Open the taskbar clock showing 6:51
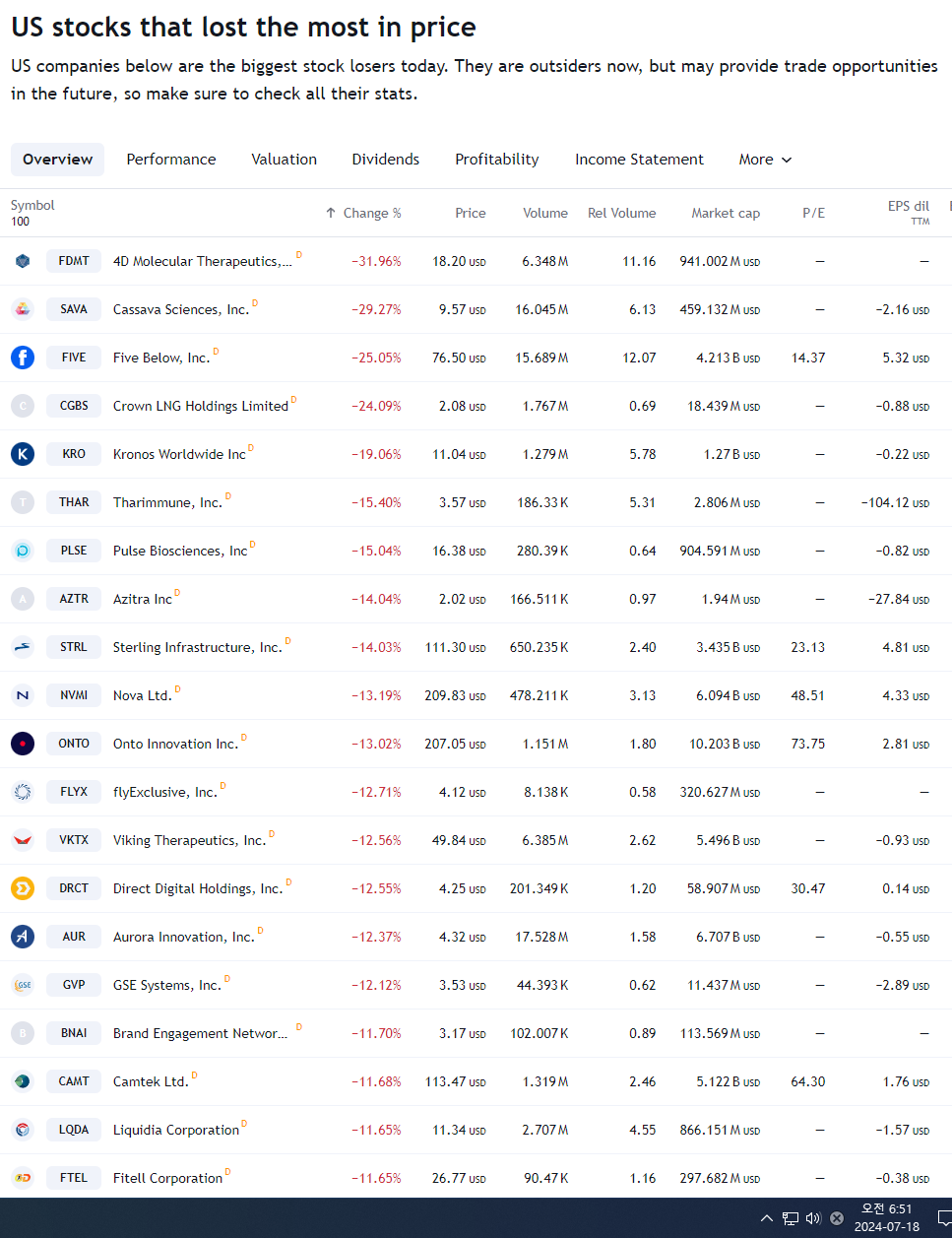Screen dimensions: 952x1238 887,1217
